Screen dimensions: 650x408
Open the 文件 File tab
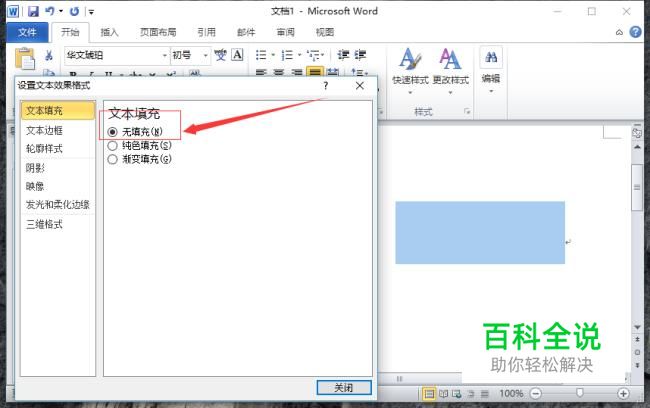click(27, 32)
